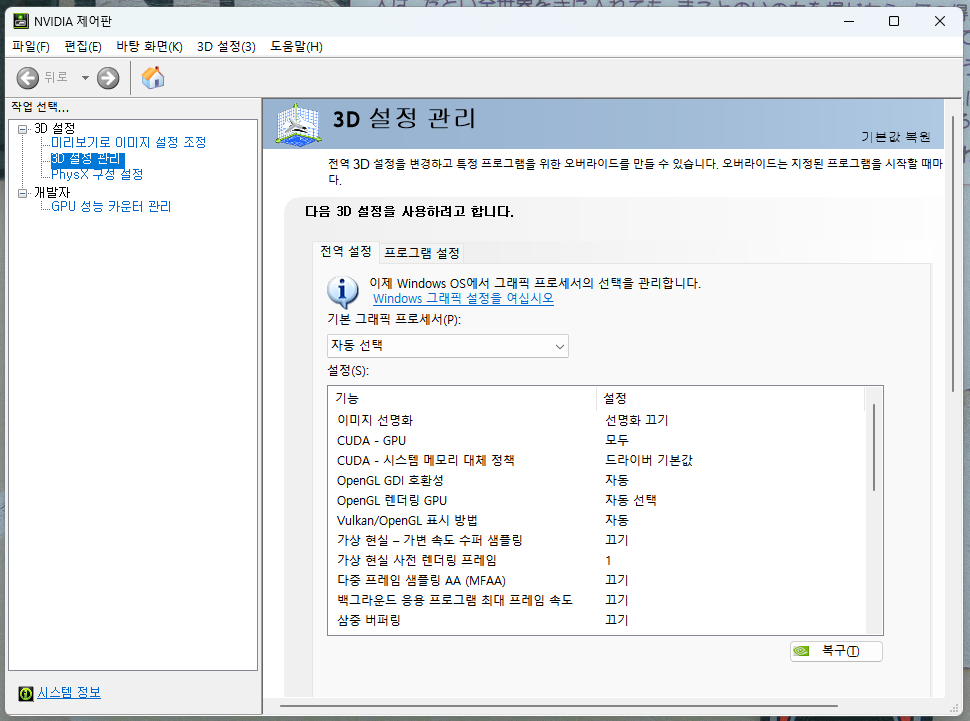Click the bottom horizontal scrollbar
The height and width of the screenshot is (721, 970).
[559, 706]
